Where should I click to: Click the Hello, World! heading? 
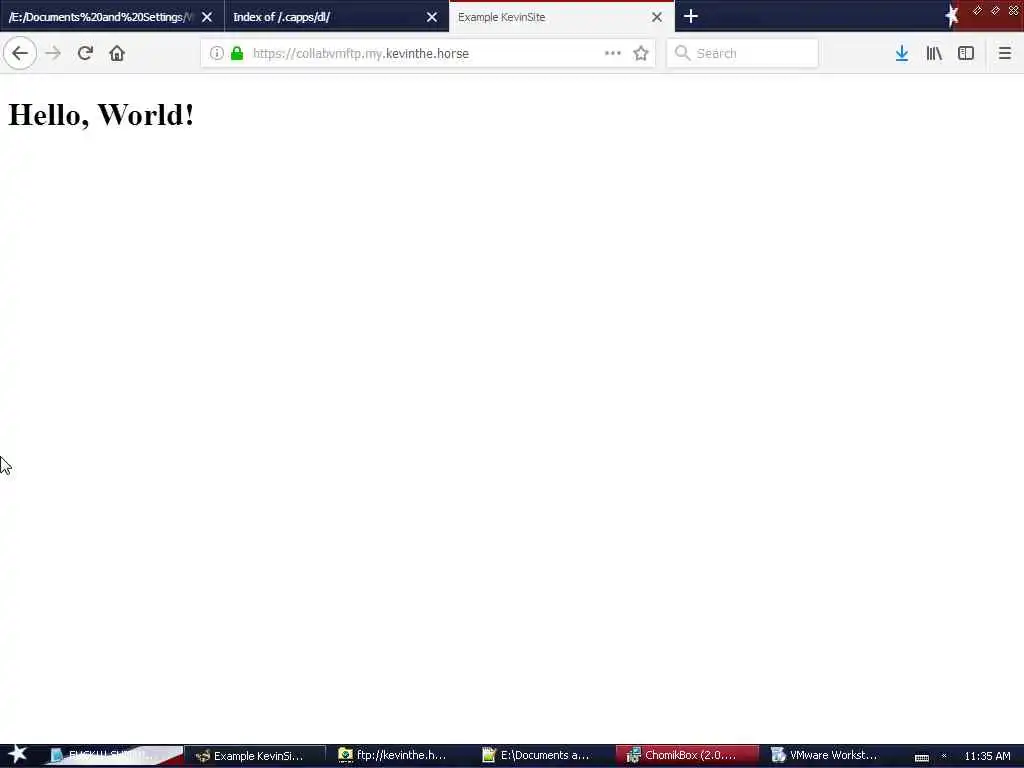[x=101, y=115]
